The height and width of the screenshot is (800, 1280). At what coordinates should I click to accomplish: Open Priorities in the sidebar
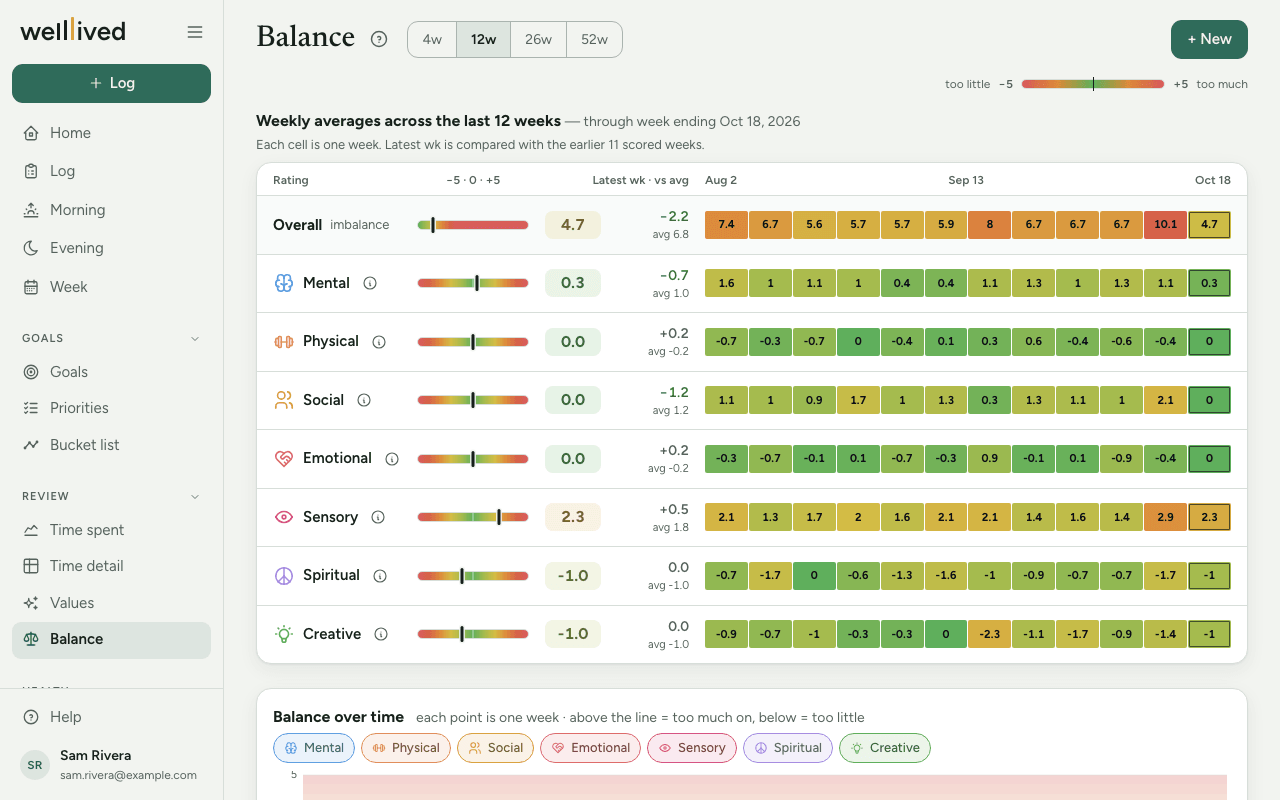(111, 408)
